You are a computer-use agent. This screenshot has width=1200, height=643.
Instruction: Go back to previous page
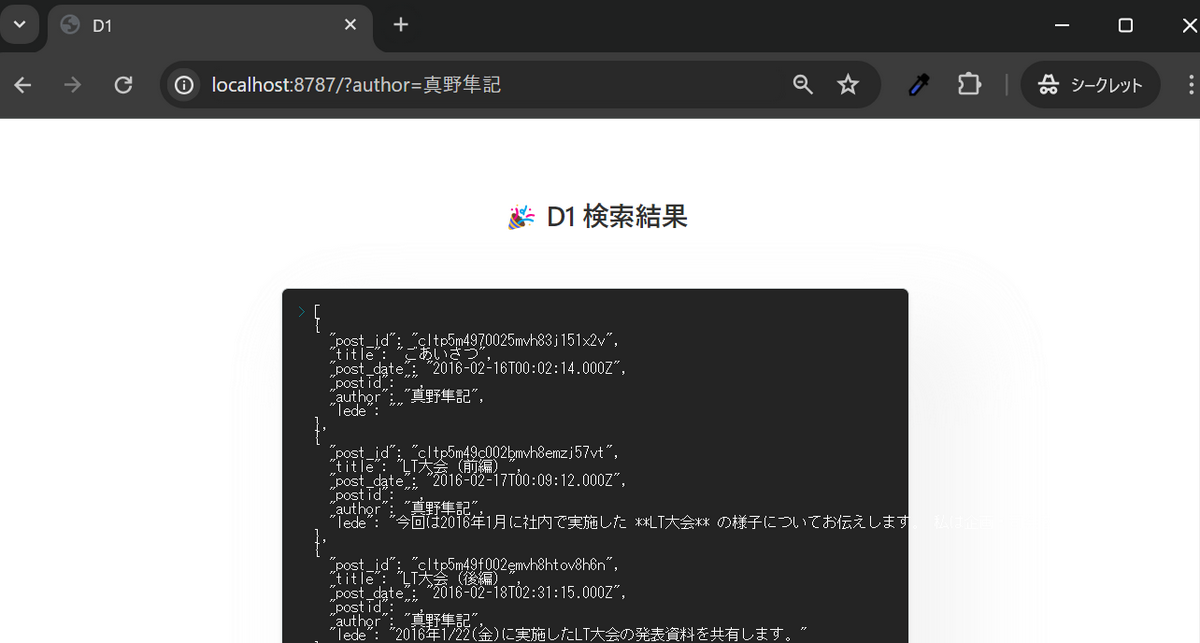[x=23, y=85]
